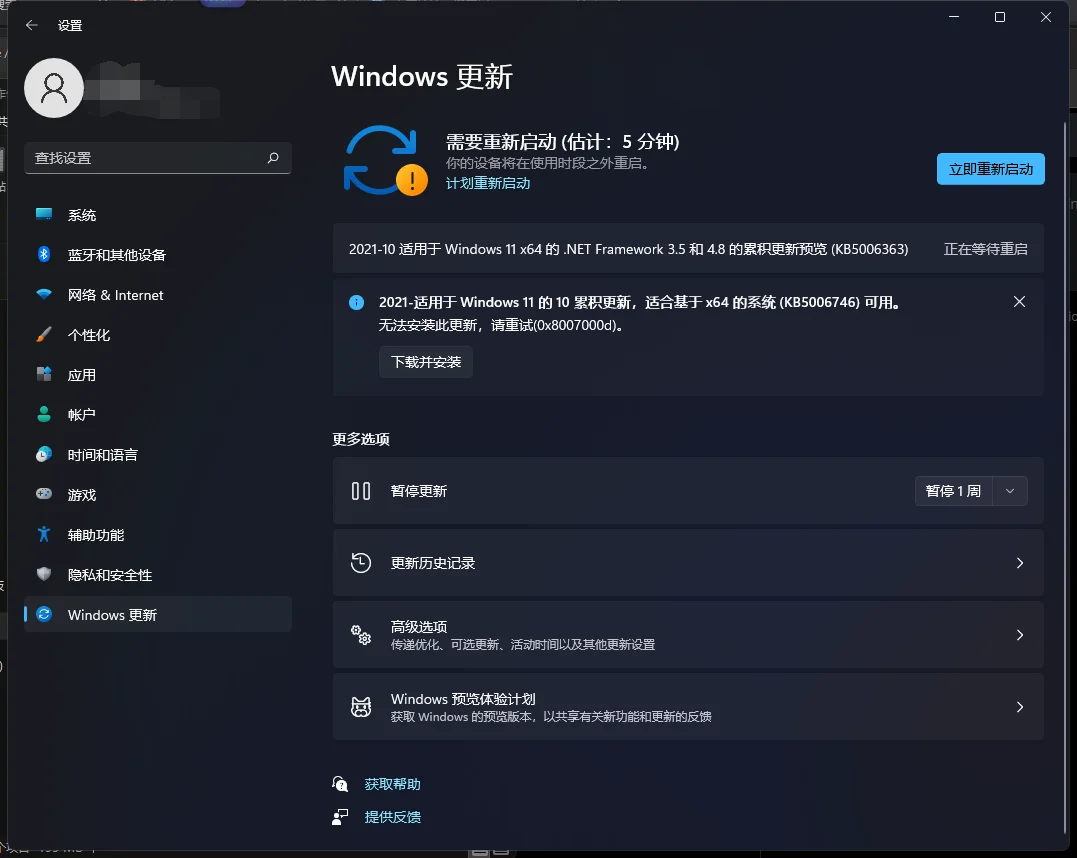Click 立即重新启动 button

click(990, 169)
